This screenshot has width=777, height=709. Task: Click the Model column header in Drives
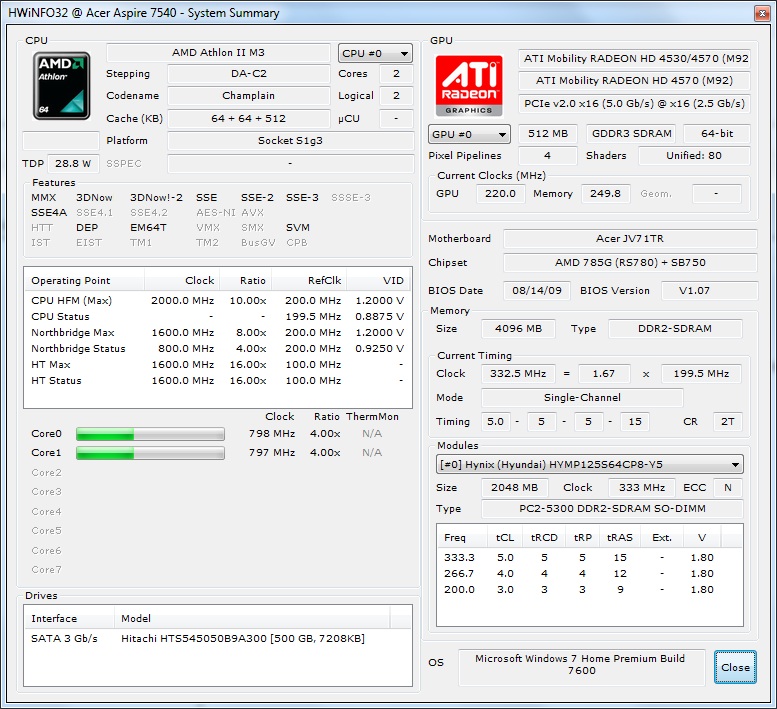(x=252, y=618)
